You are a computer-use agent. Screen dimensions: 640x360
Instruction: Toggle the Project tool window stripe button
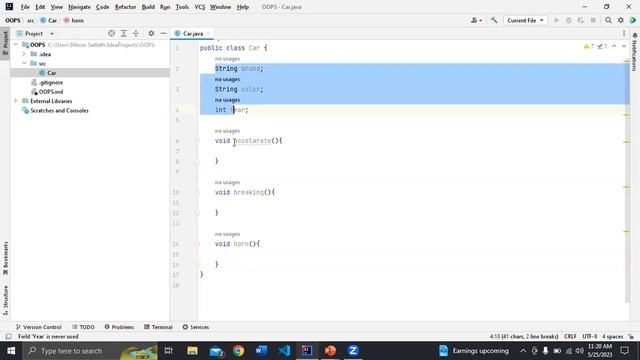click(5, 44)
